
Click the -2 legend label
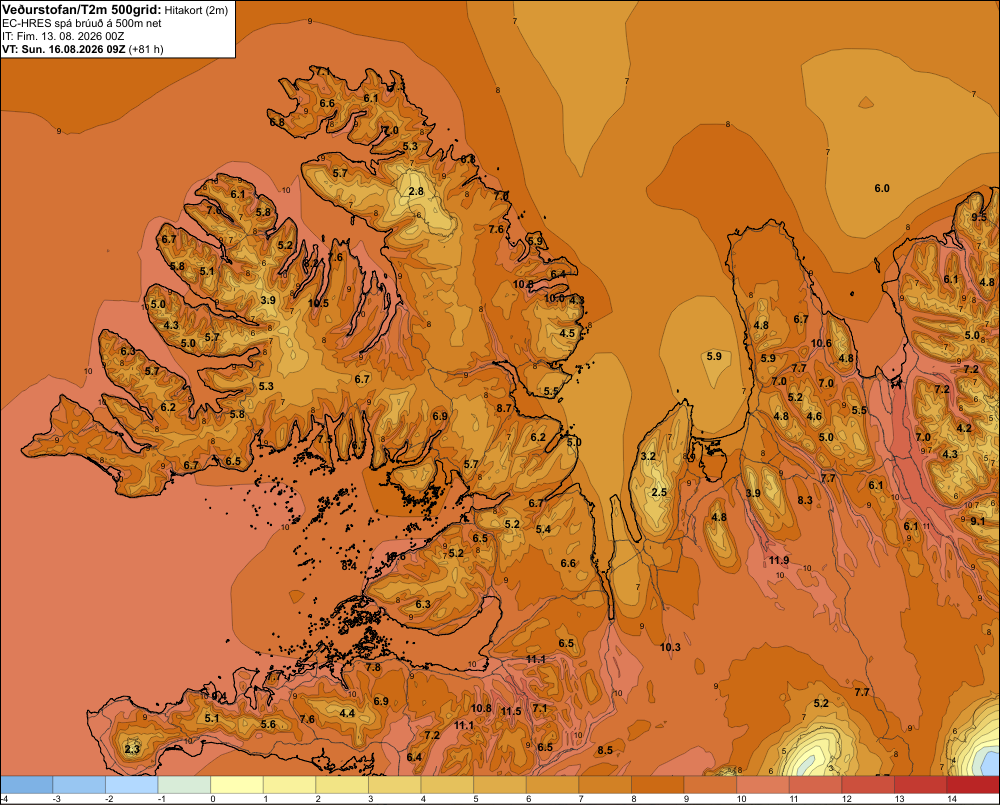point(109,799)
